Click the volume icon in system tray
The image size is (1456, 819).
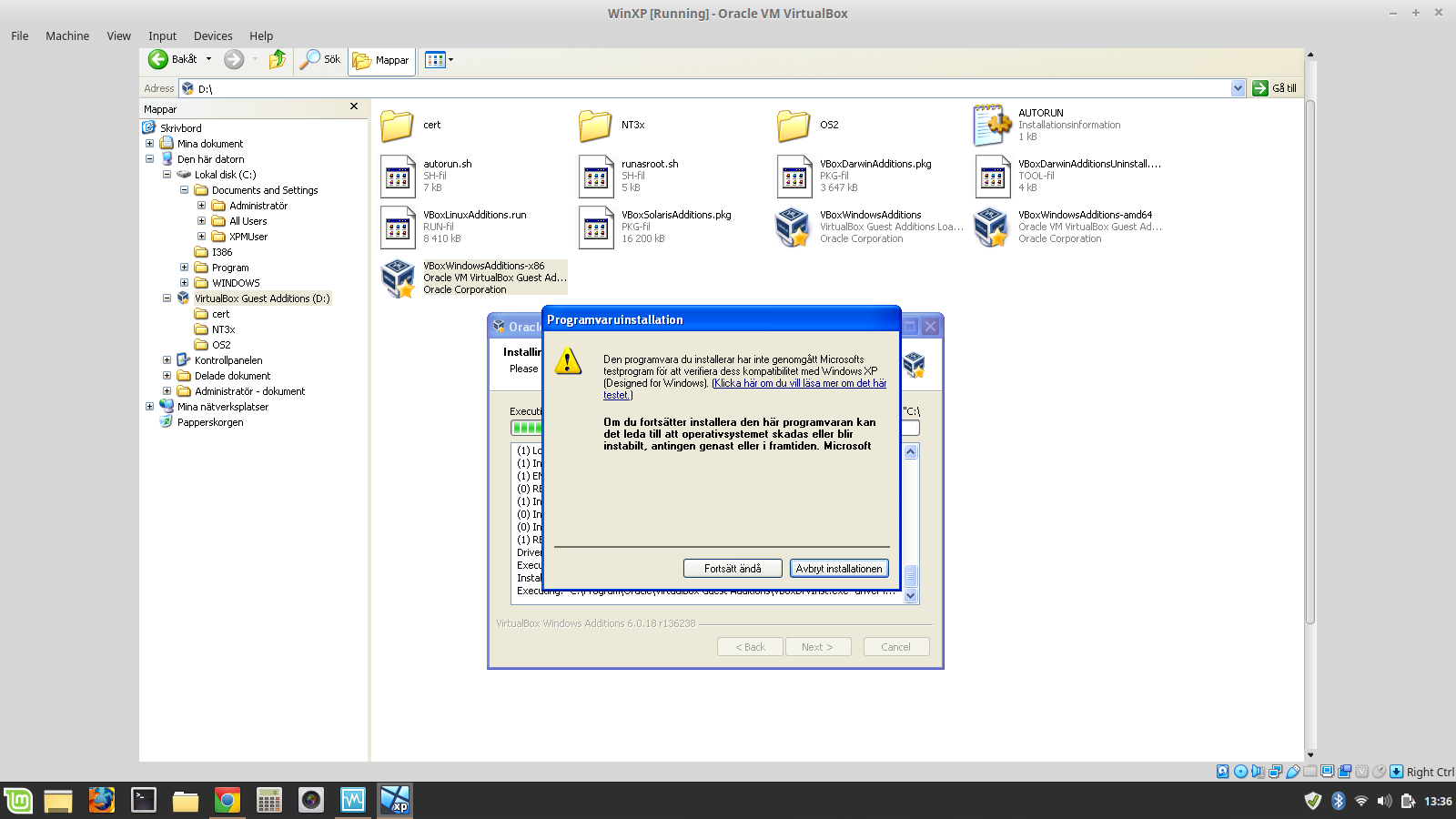point(1384,801)
